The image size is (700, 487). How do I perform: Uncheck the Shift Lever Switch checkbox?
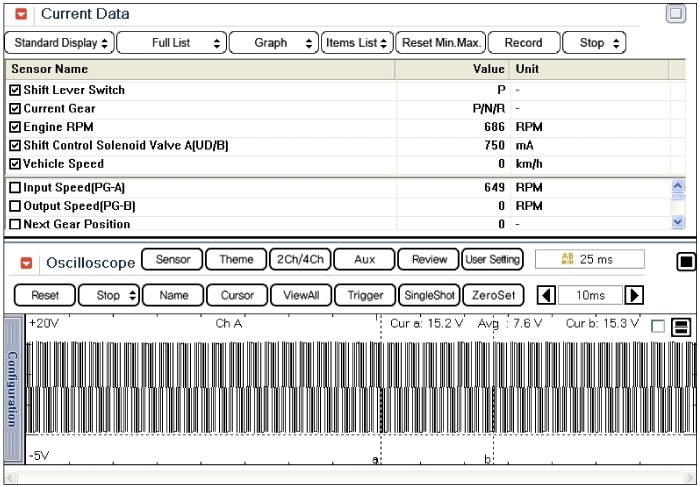15,90
